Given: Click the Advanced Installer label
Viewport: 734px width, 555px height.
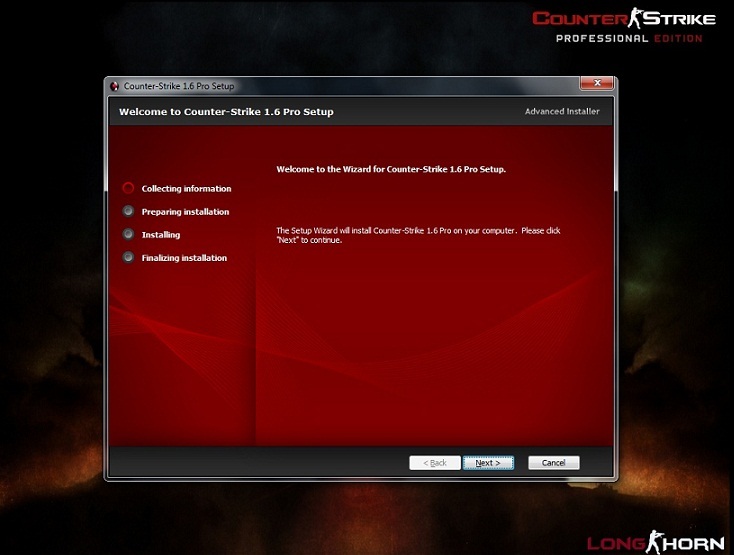Looking at the screenshot, I should point(562,112).
